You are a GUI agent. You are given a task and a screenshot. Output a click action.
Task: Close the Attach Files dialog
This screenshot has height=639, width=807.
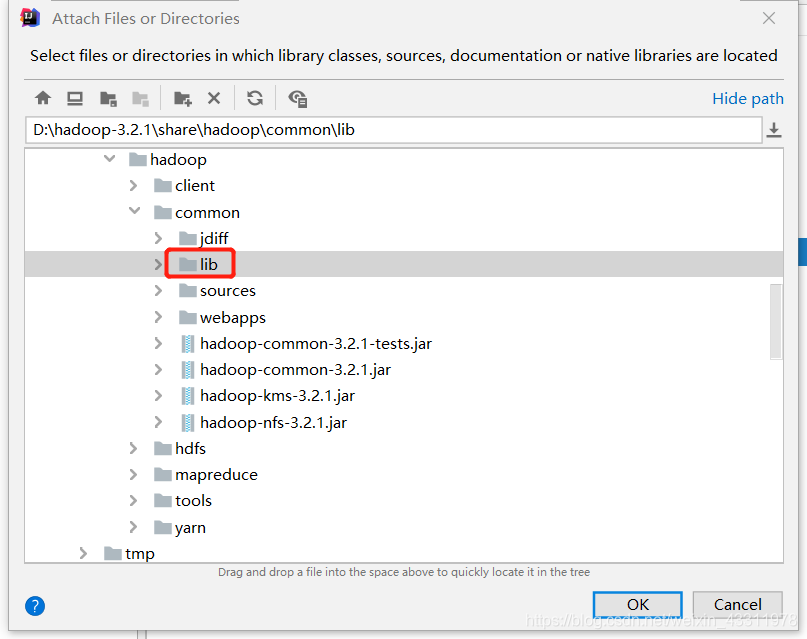point(769,19)
